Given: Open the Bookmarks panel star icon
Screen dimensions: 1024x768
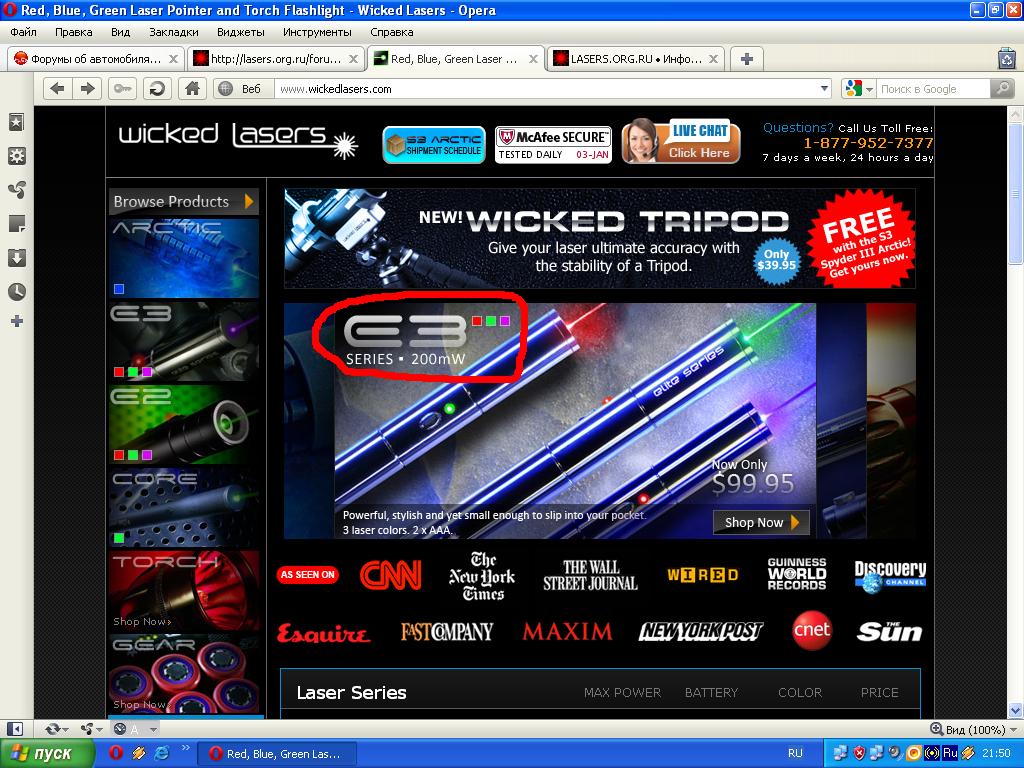Looking at the screenshot, I should click(16, 121).
